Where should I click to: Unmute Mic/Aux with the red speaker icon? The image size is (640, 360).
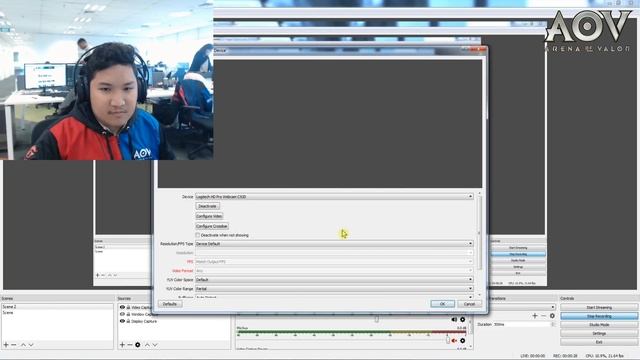pyautogui.click(x=454, y=340)
